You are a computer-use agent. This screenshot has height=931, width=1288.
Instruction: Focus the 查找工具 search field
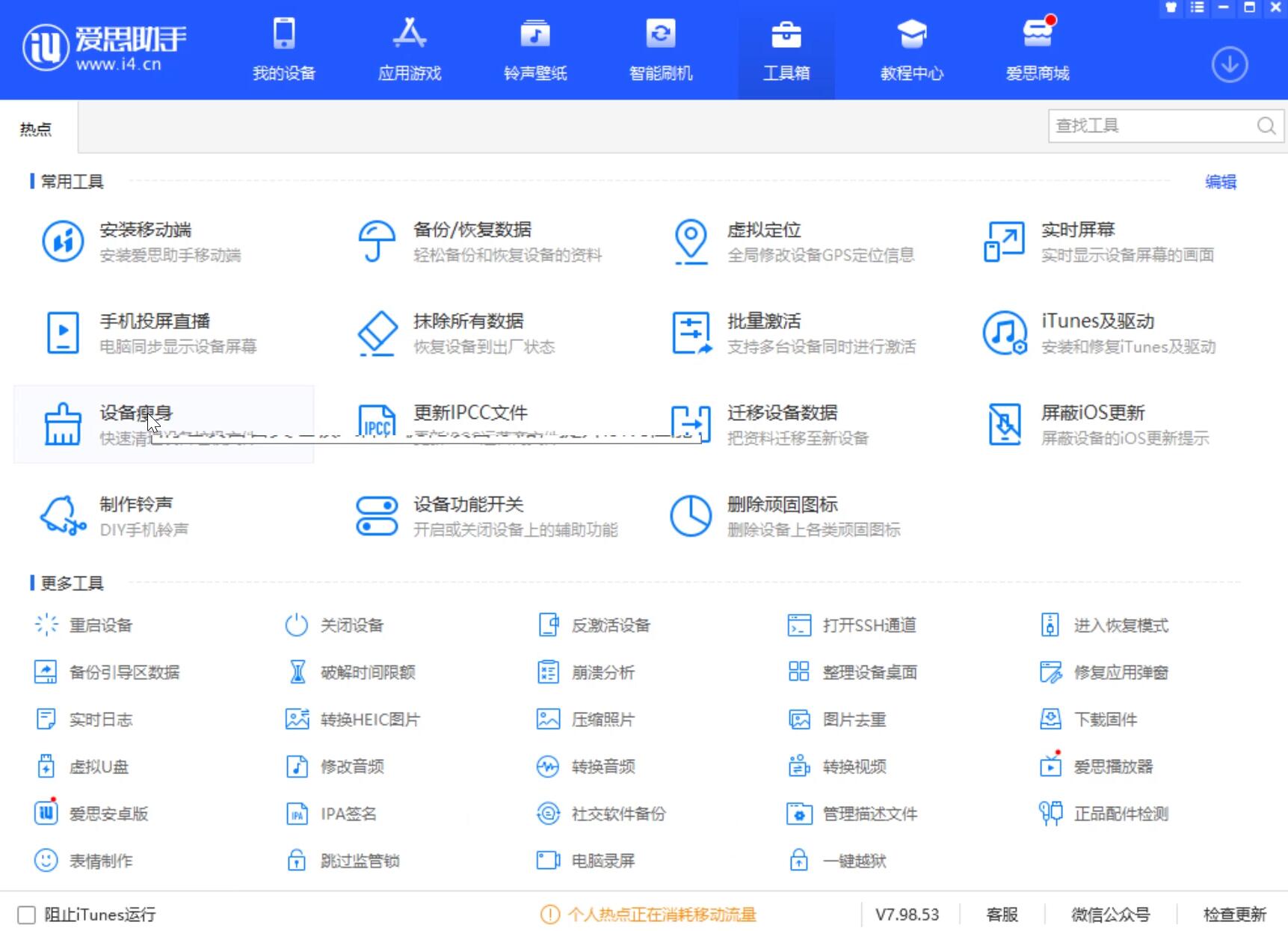coord(1165,126)
